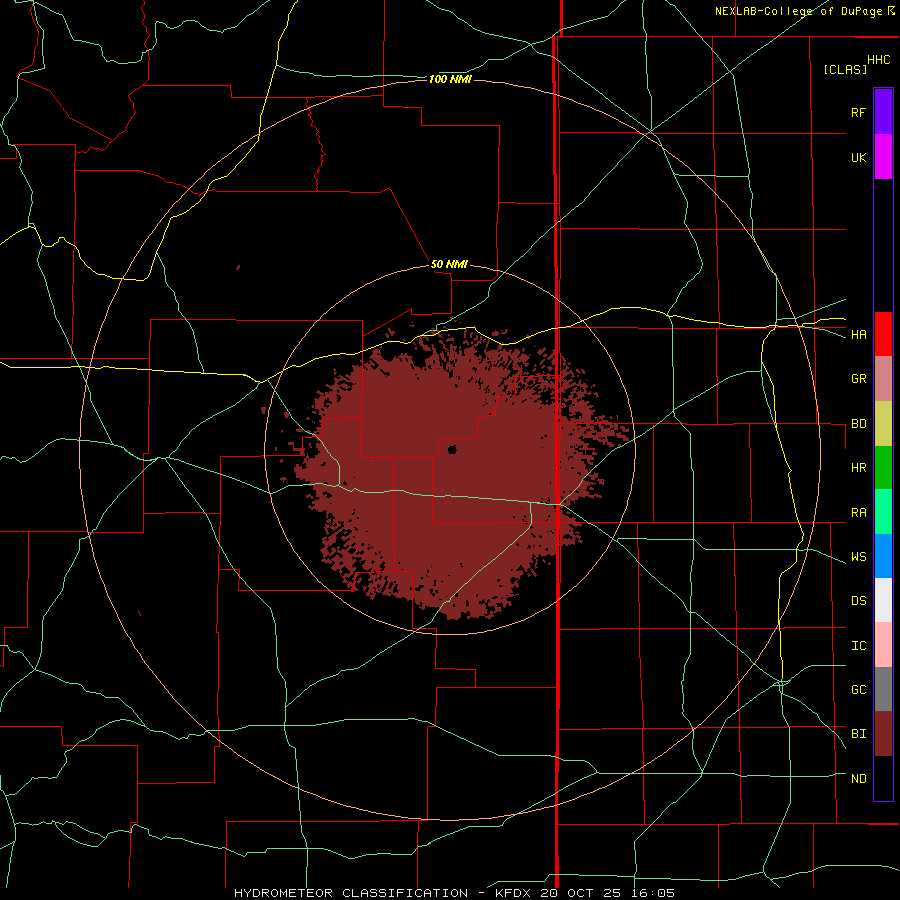Click the GR legend label
The height and width of the screenshot is (900, 900).
(x=858, y=379)
